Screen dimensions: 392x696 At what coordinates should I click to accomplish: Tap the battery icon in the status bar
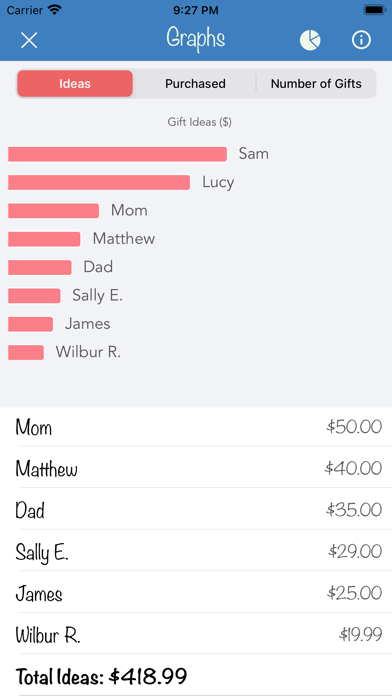(374, 10)
